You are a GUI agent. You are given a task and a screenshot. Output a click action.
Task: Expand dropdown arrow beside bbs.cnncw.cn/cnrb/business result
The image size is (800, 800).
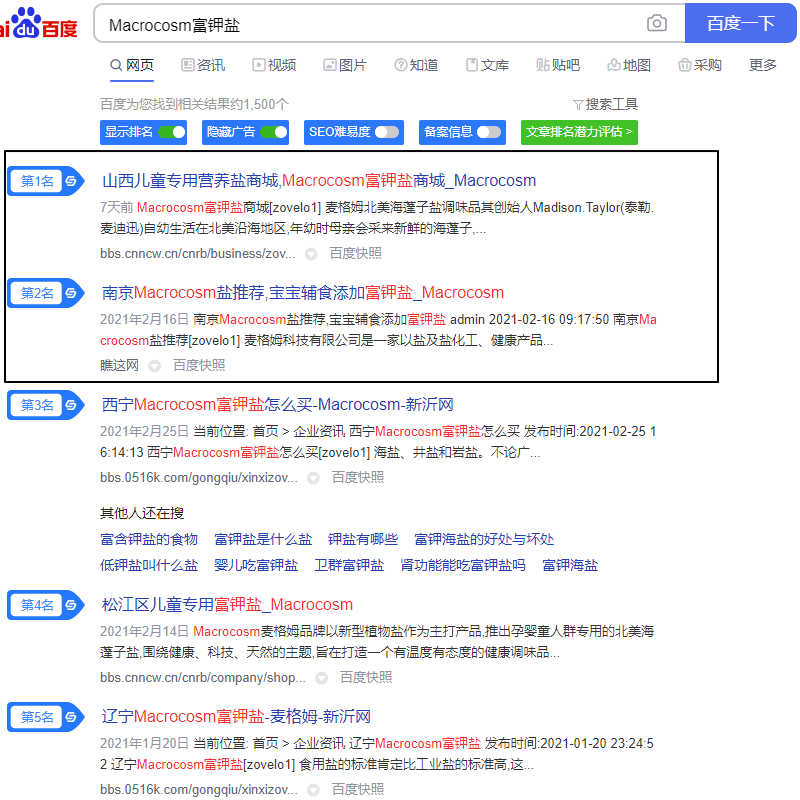pos(311,254)
